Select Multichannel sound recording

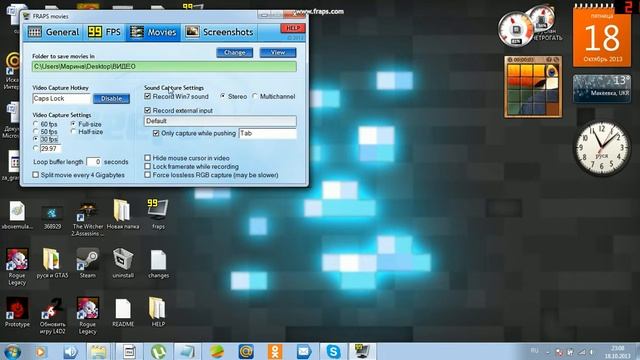(x=255, y=96)
